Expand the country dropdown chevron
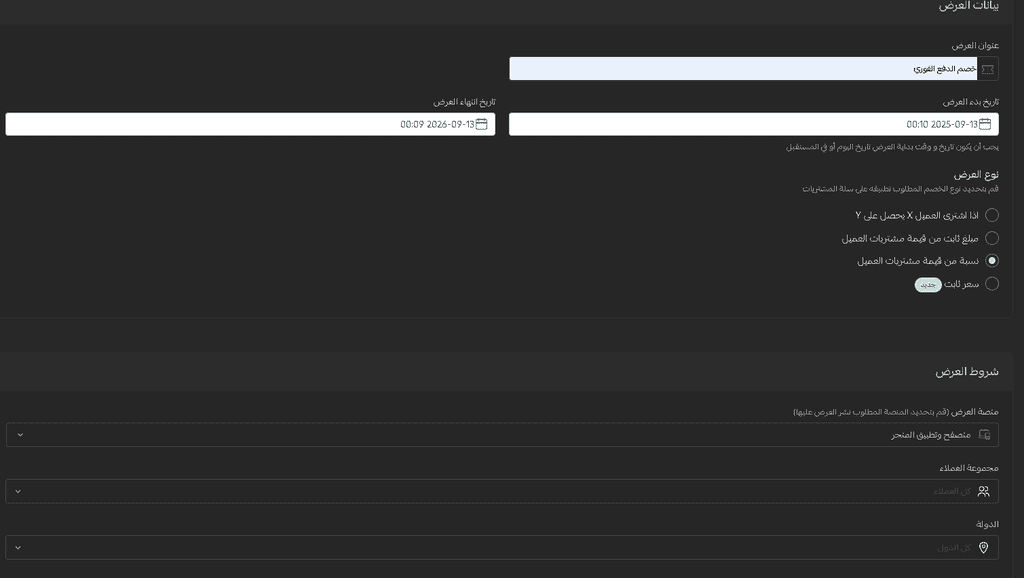Screen dimensions: 1024x578 (18, 547)
